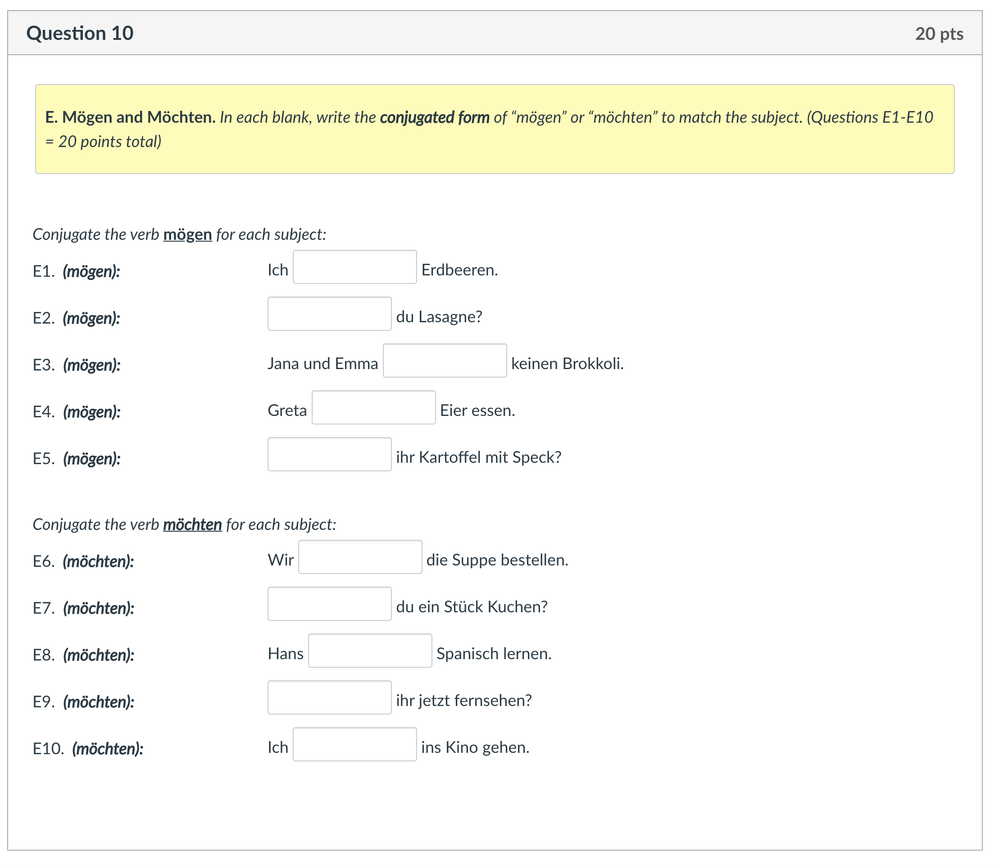The width and height of the screenshot is (999, 867).
Task: Click the "Question 10" heading
Action: tap(80, 33)
